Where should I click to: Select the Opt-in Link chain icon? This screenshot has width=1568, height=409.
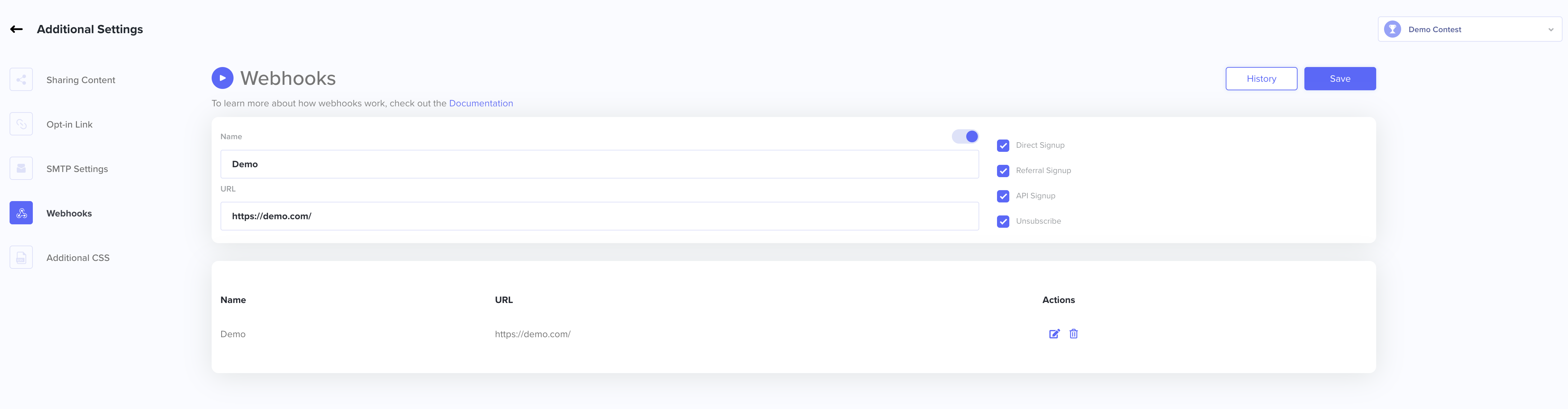tap(21, 124)
